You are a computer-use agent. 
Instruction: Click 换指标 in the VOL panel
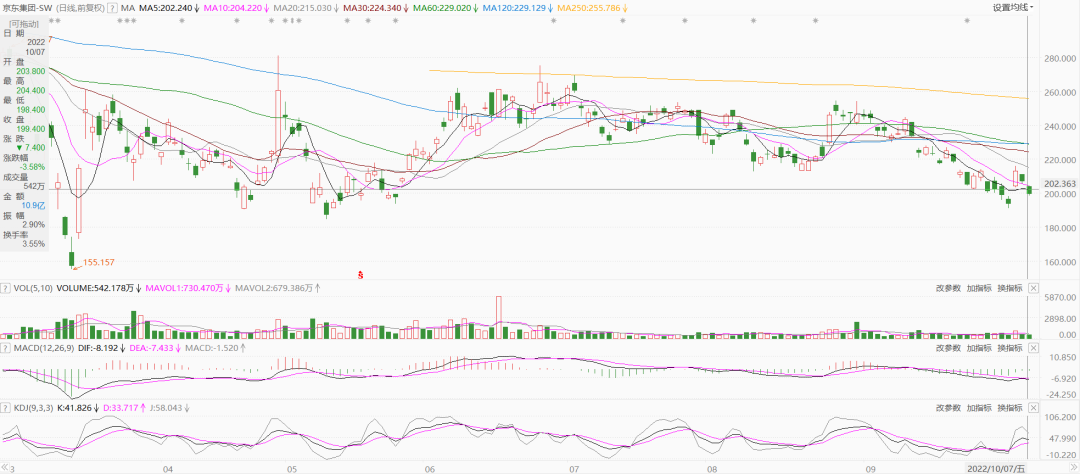click(x=1009, y=288)
